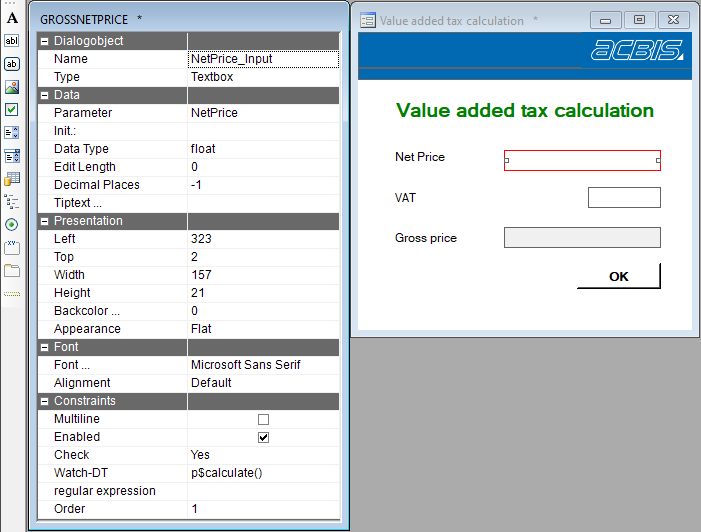The height and width of the screenshot is (532, 701).
Task: Collapse the Dialogobject section
Action: tap(44, 41)
